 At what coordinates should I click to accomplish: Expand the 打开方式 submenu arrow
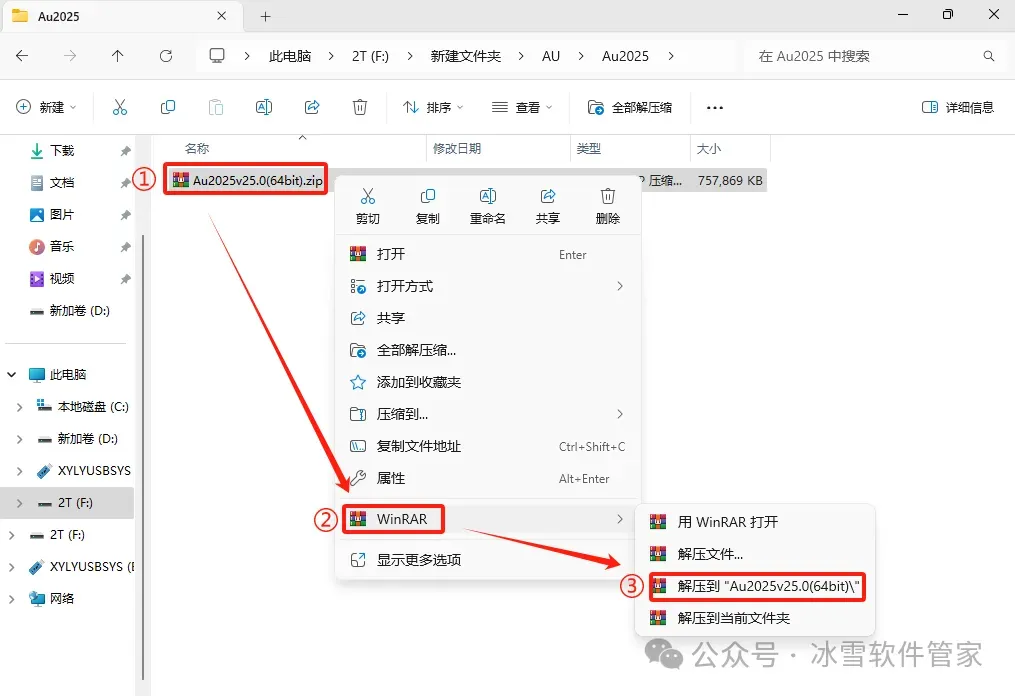pos(619,286)
